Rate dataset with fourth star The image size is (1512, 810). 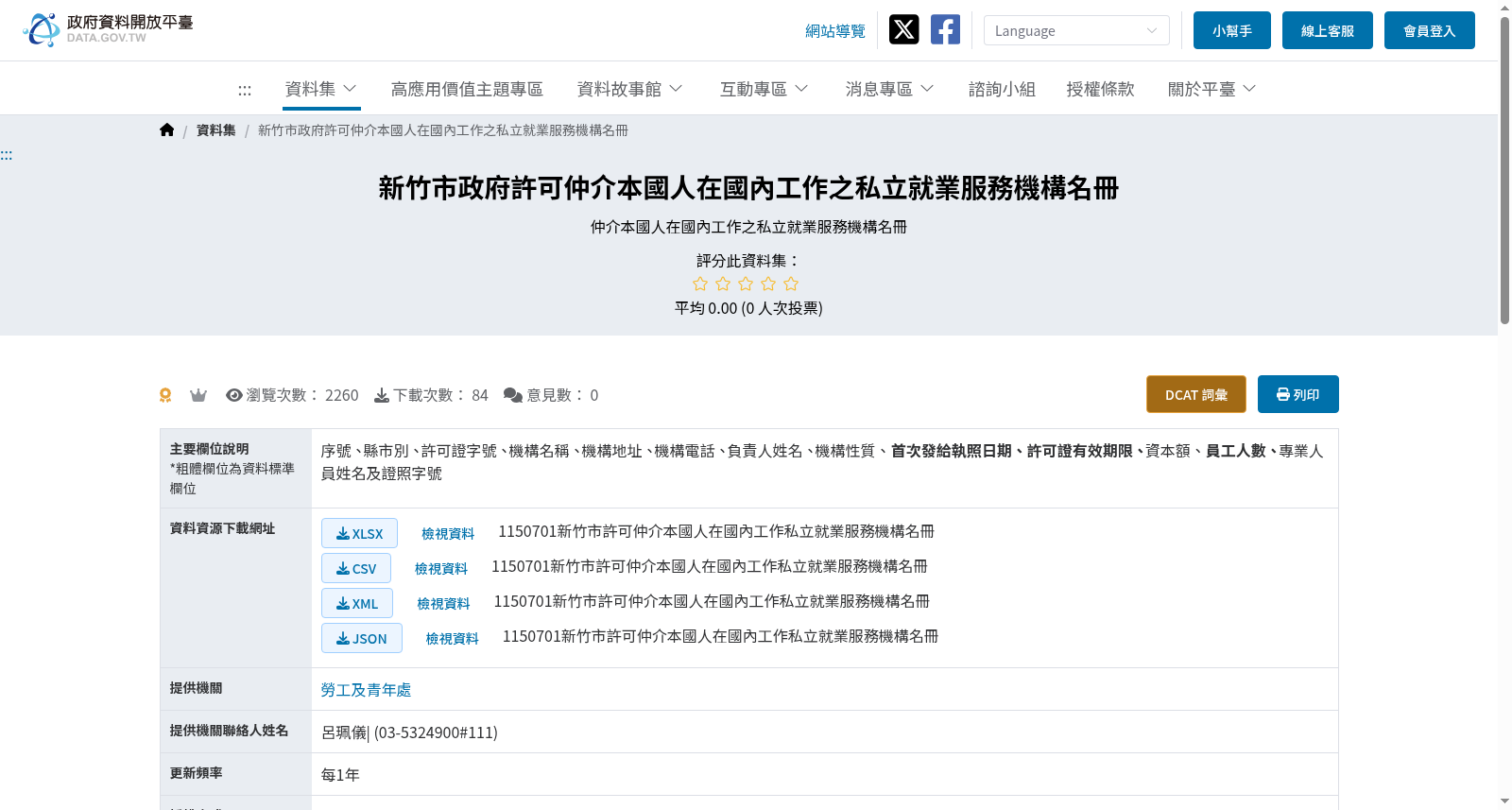pos(768,284)
